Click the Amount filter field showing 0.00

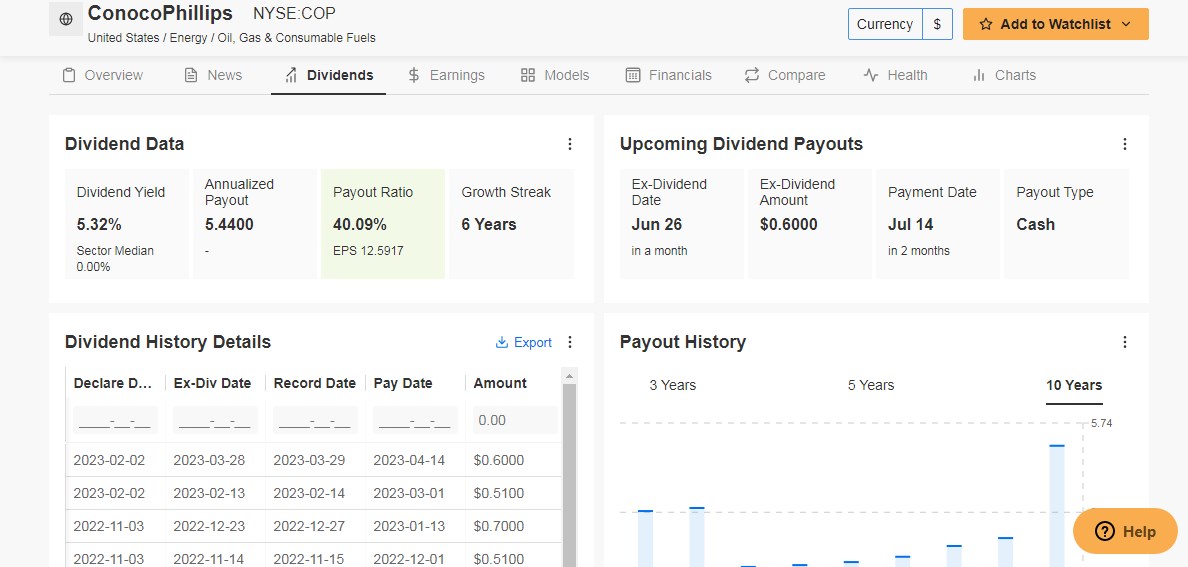(x=515, y=420)
